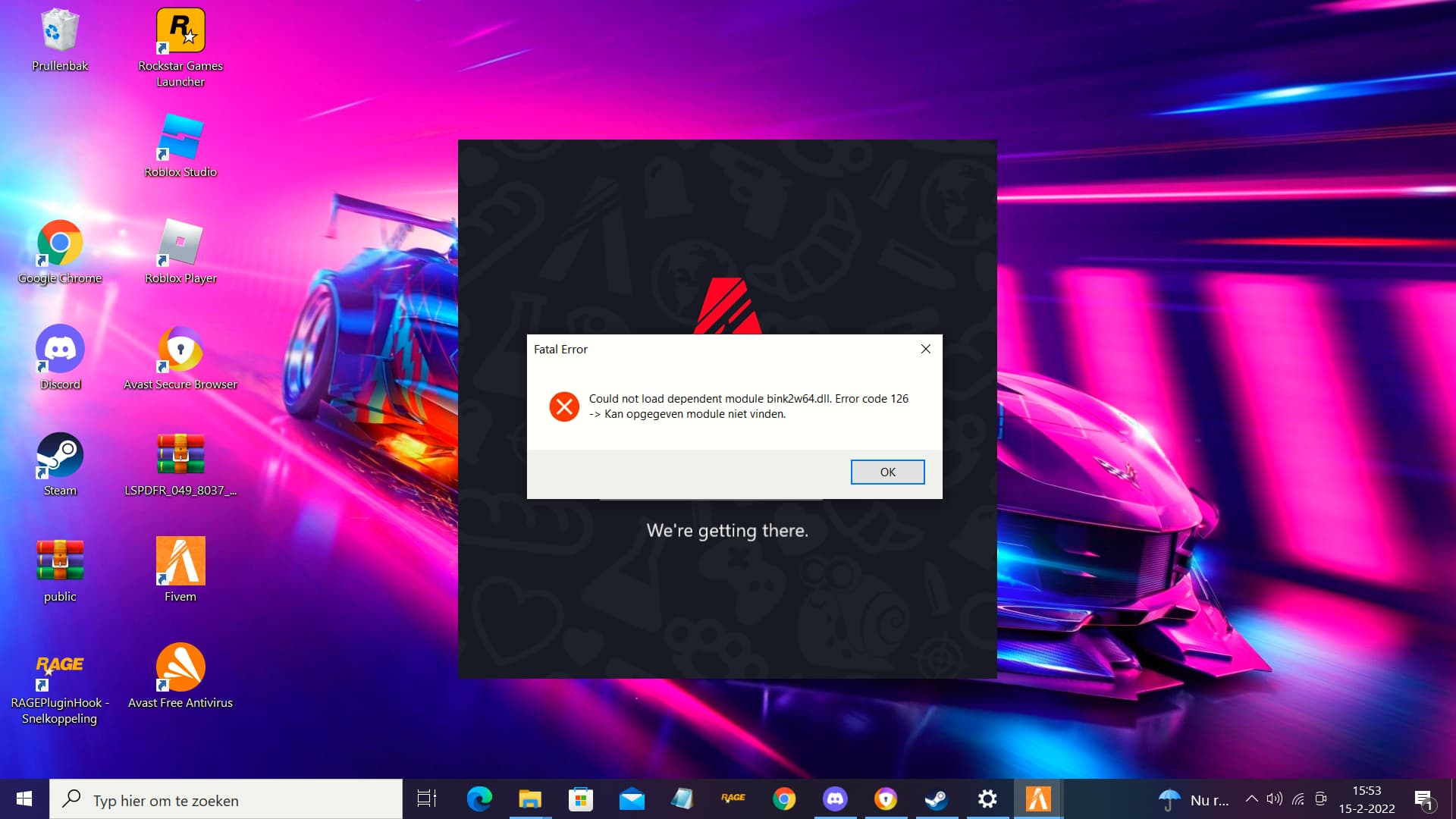Screen dimensions: 1456x819
Task: Open the tilted notebook app in the taskbar
Action: tap(682, 799)
